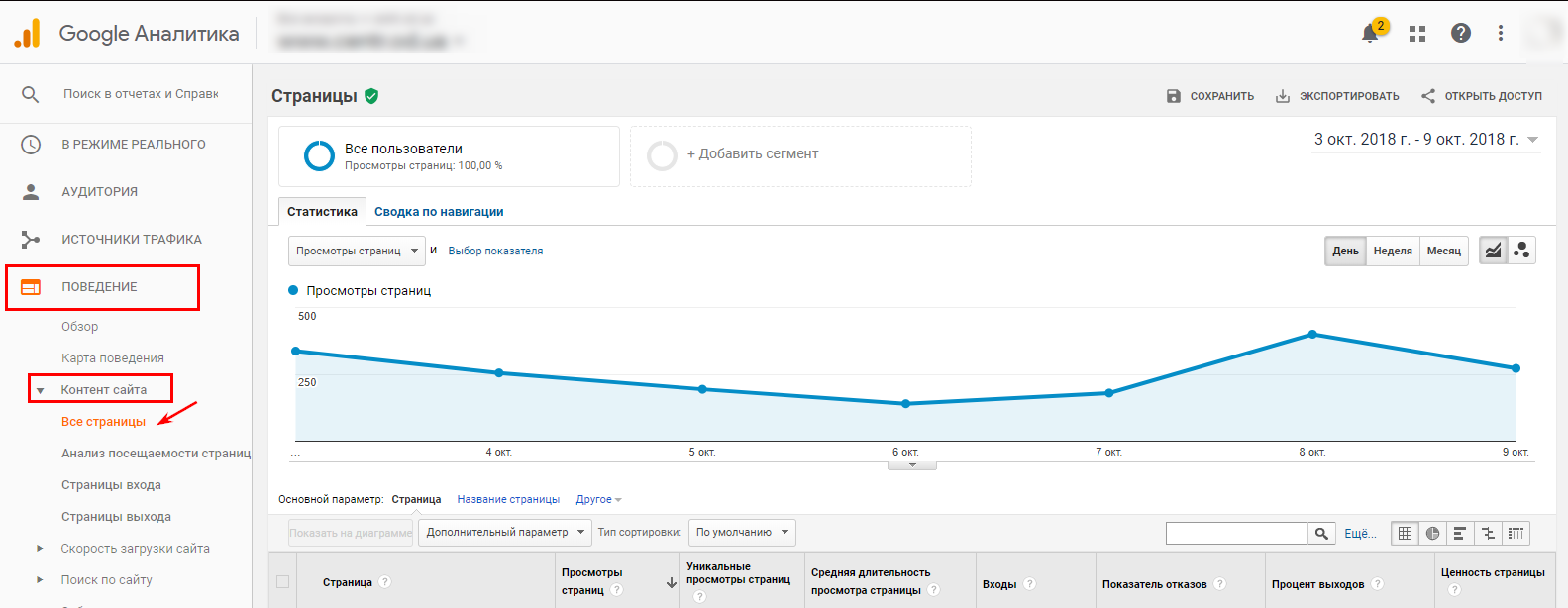The image size is (1568, 608).
Task: Click the Поведение behavior icon
Action: pyautogui.click(x=31, y=287)
